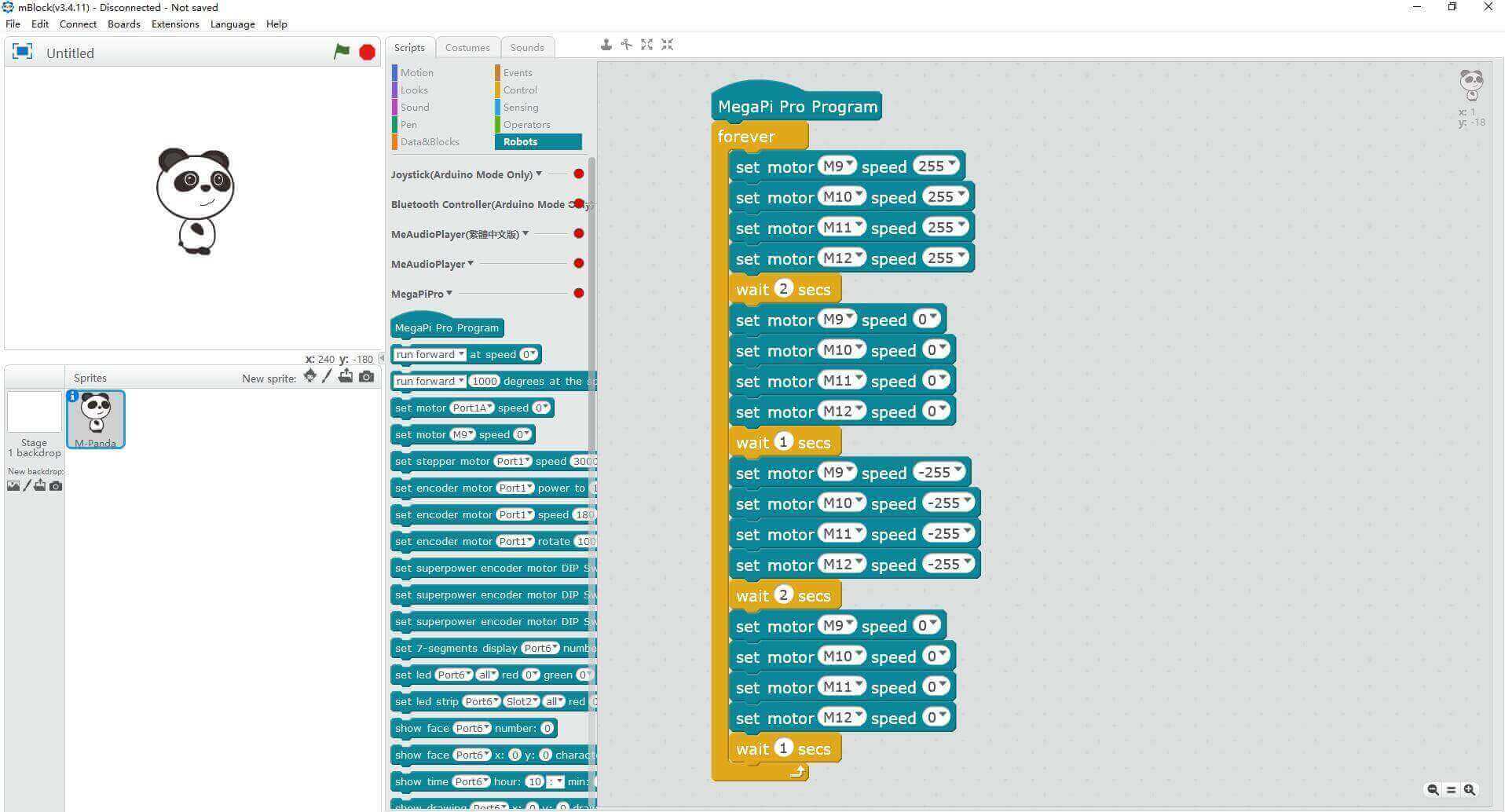Open the show time hour dropdown
Screen dimensions: 1505x812
535,781
